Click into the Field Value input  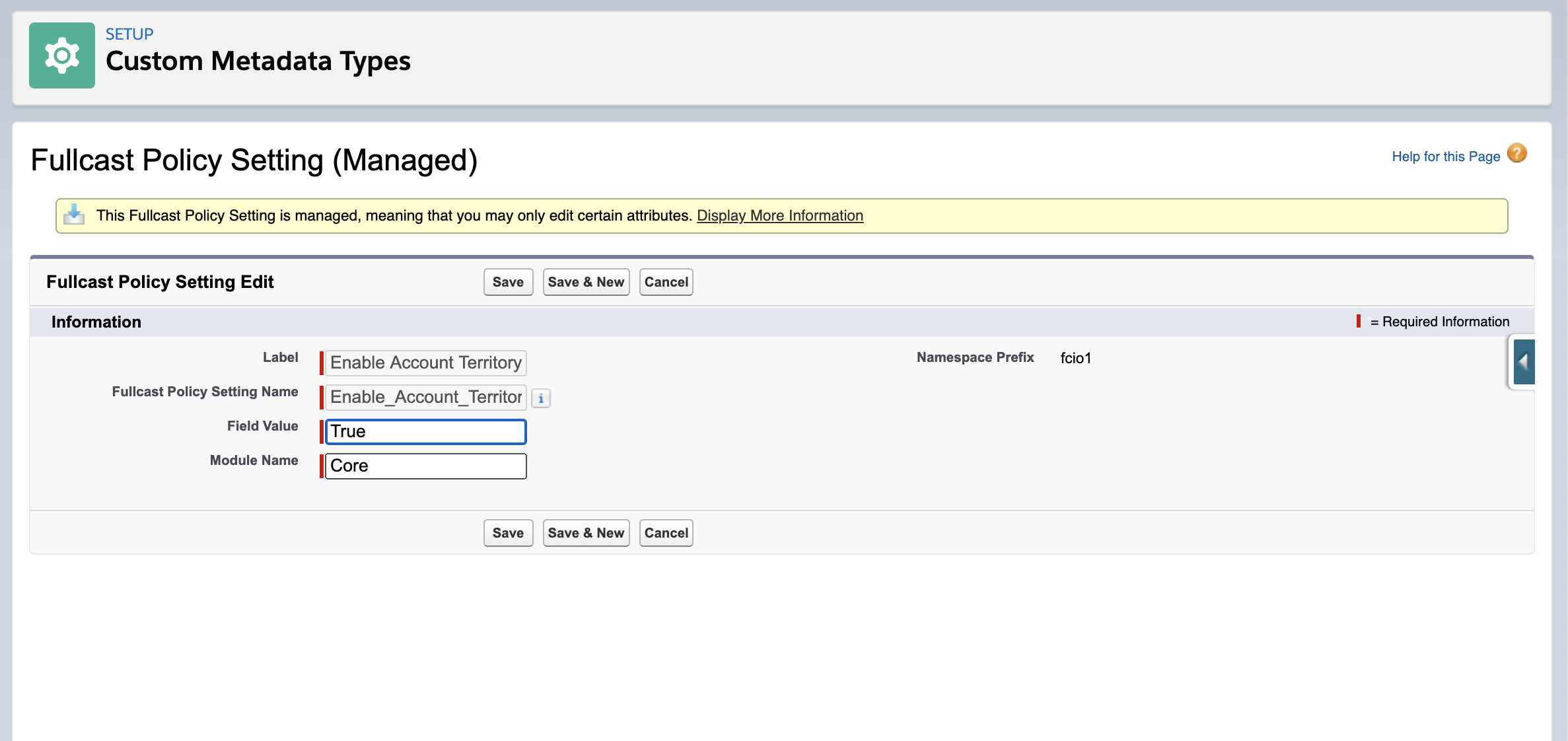(426, 431)
